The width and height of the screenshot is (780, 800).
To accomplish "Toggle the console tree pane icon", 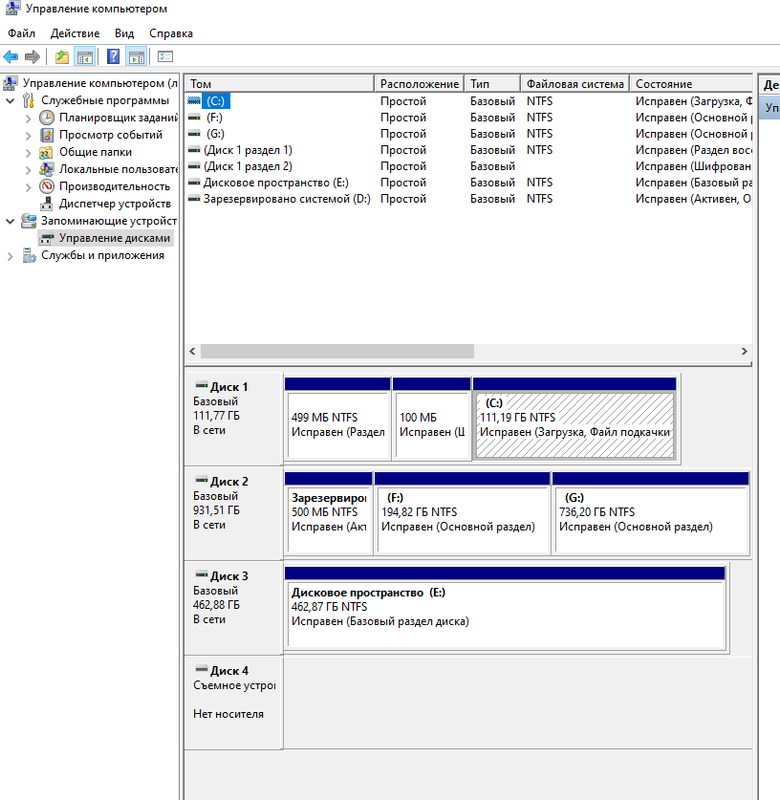I will tap(85, 57).
